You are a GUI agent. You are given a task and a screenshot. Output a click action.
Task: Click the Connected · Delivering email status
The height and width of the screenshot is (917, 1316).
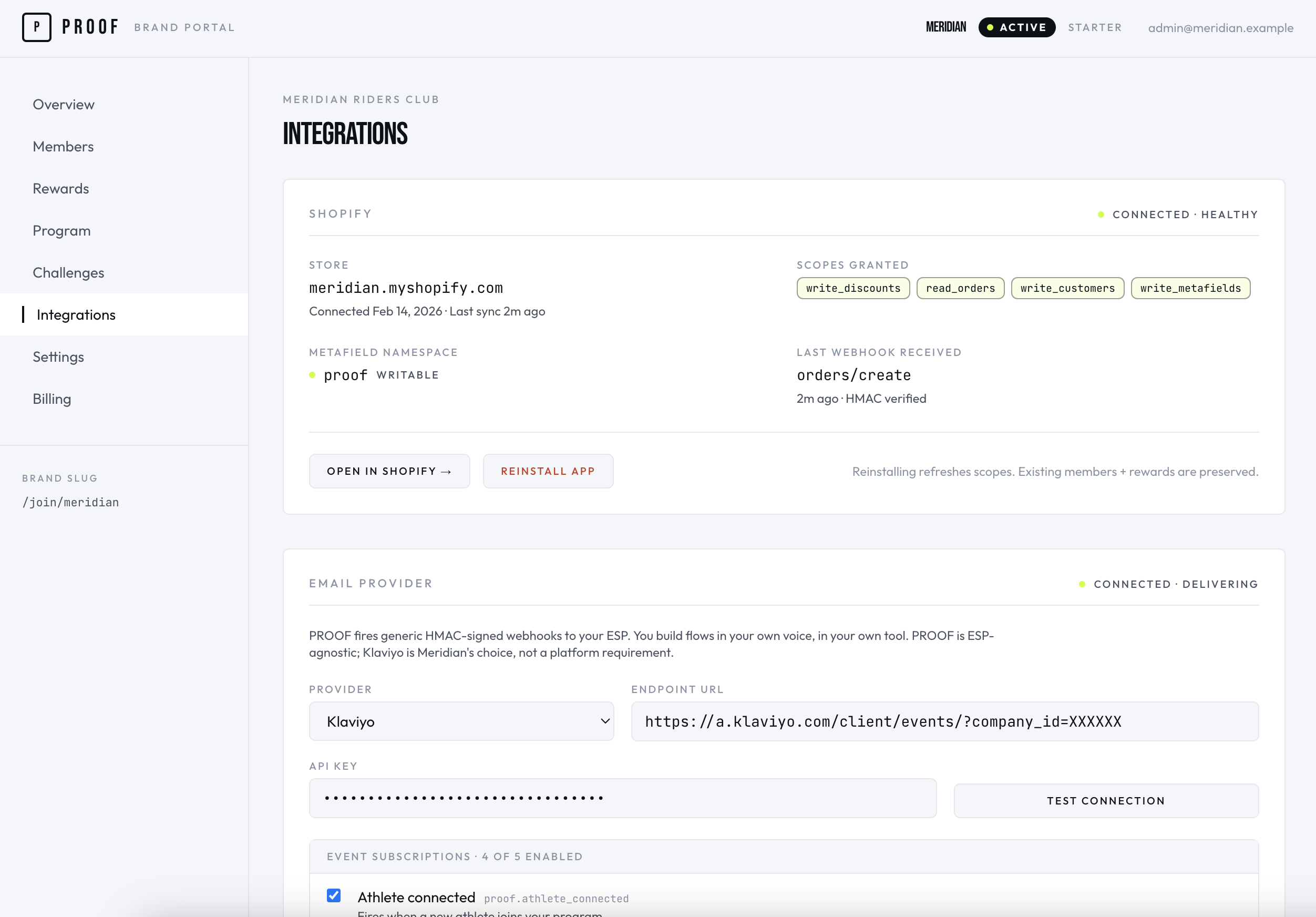pos(1168,584)
